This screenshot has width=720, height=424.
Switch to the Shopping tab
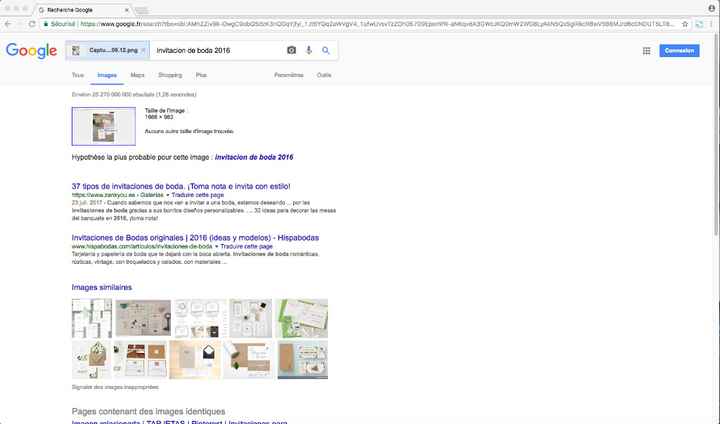tap(170, 75)
